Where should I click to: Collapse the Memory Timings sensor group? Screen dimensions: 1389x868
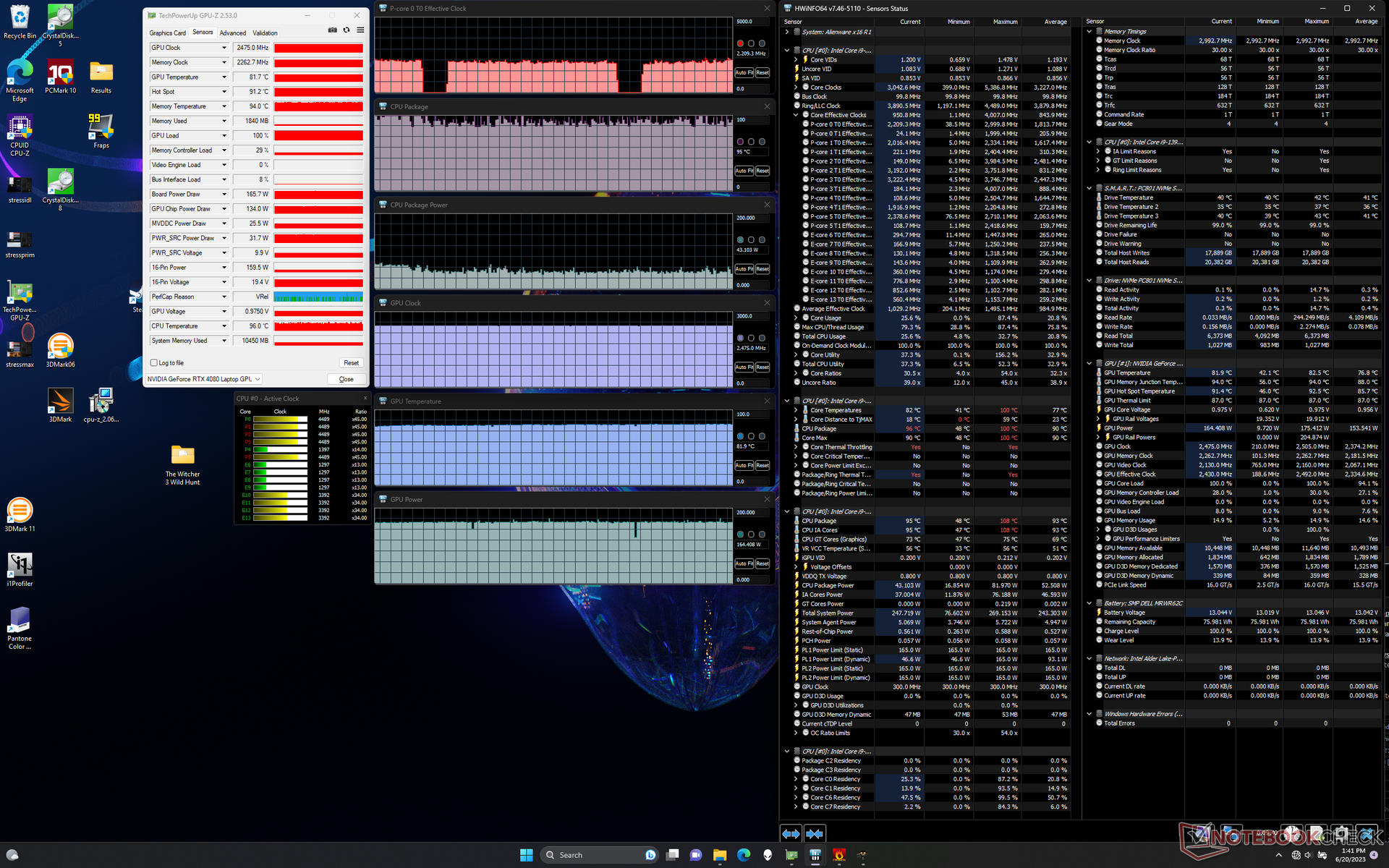1089,32
